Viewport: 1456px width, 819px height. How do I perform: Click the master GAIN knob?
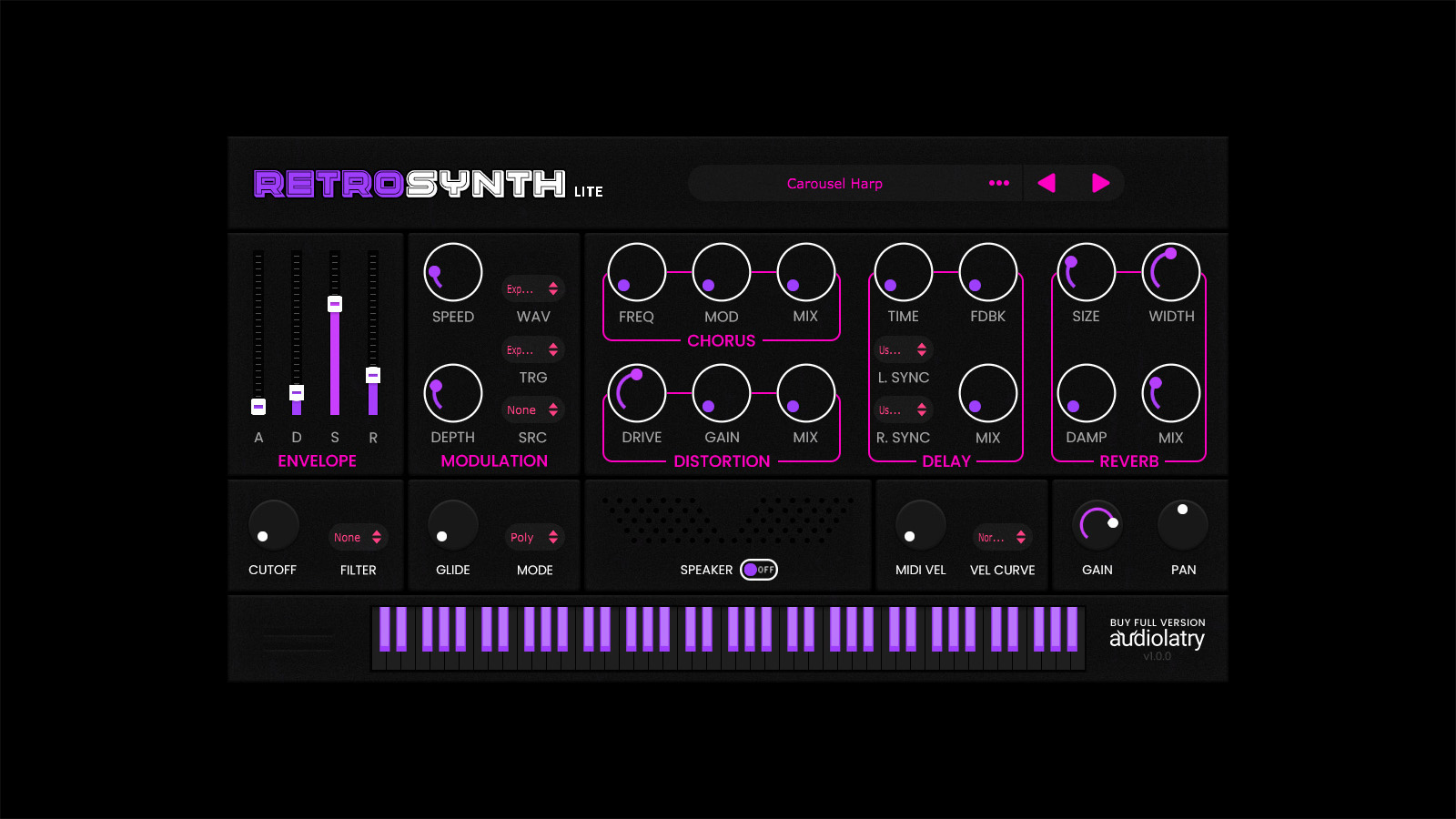point(1097,525)
